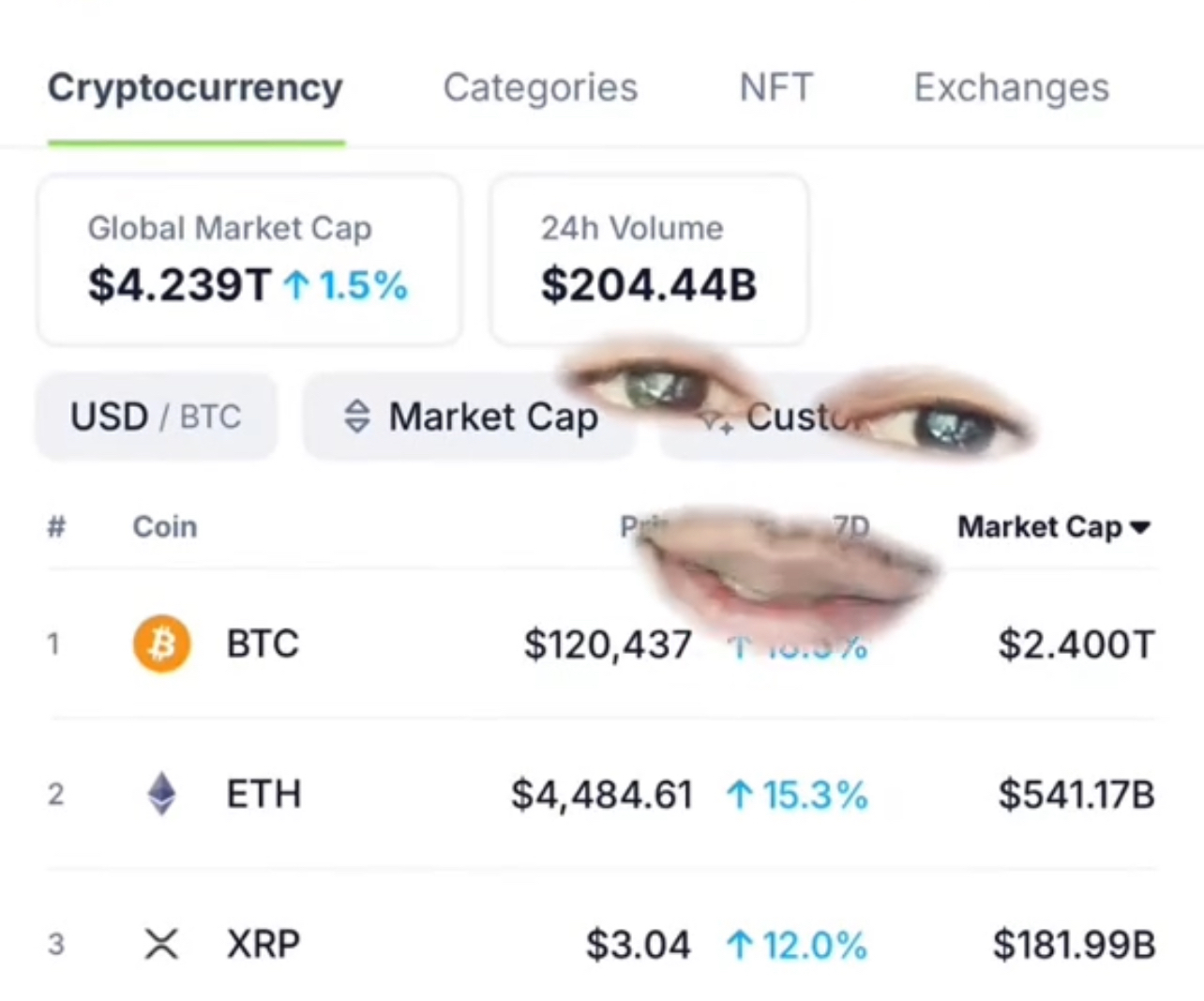This screenshot has width=1204, height=1001.
Task: Click the ETH 7D up-arrow icon
Action: [x=740, y=796]
